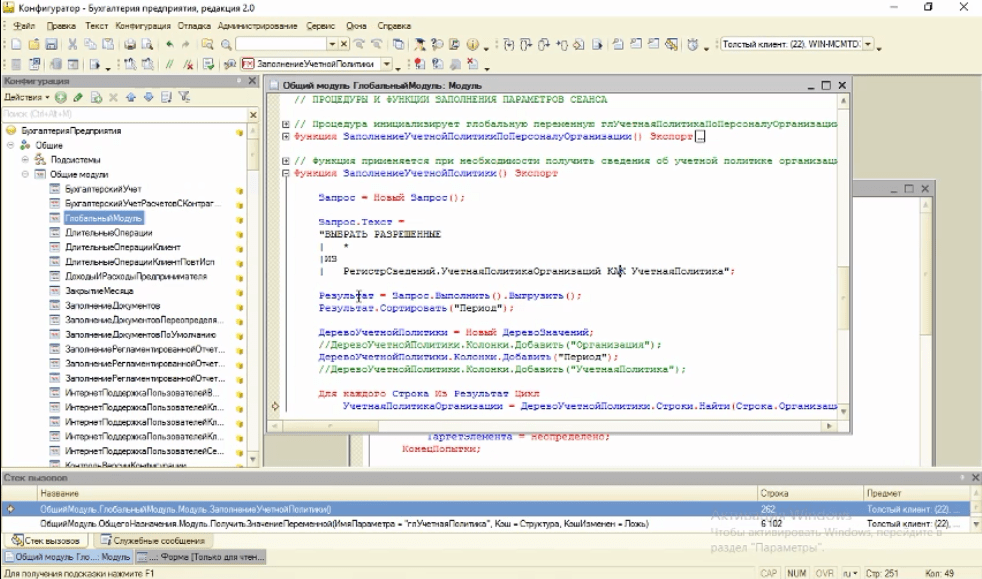
Task: Click the Название column header in call stack
Action: (398, 493)
